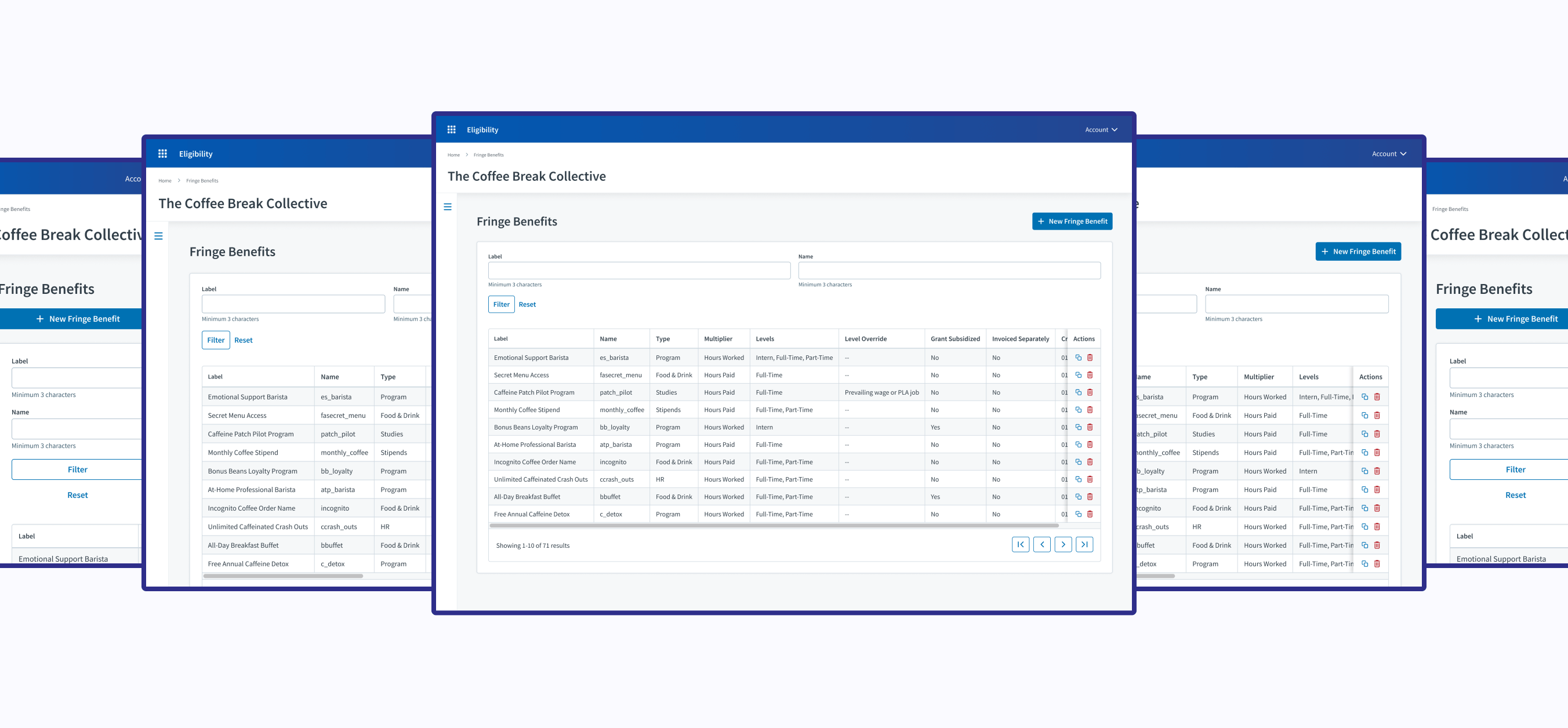The image size is (1568, 728).
Task: Click Fringe Benefits breadcrumb in center window
Action: [x=488, y=155]
